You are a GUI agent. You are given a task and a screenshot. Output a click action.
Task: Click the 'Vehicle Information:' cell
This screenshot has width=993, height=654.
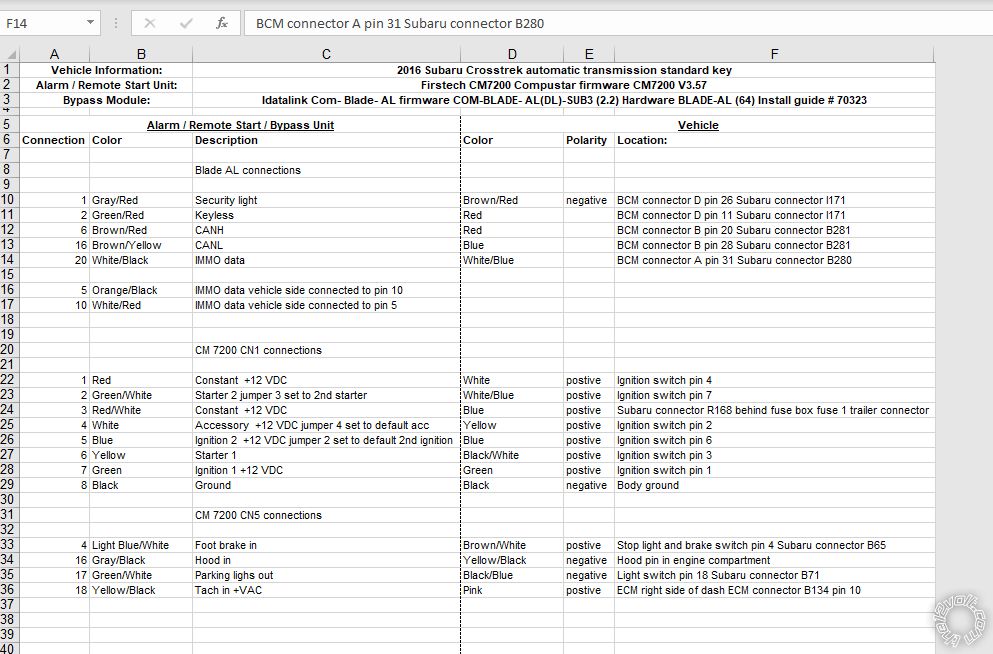(x=106, y=70)
